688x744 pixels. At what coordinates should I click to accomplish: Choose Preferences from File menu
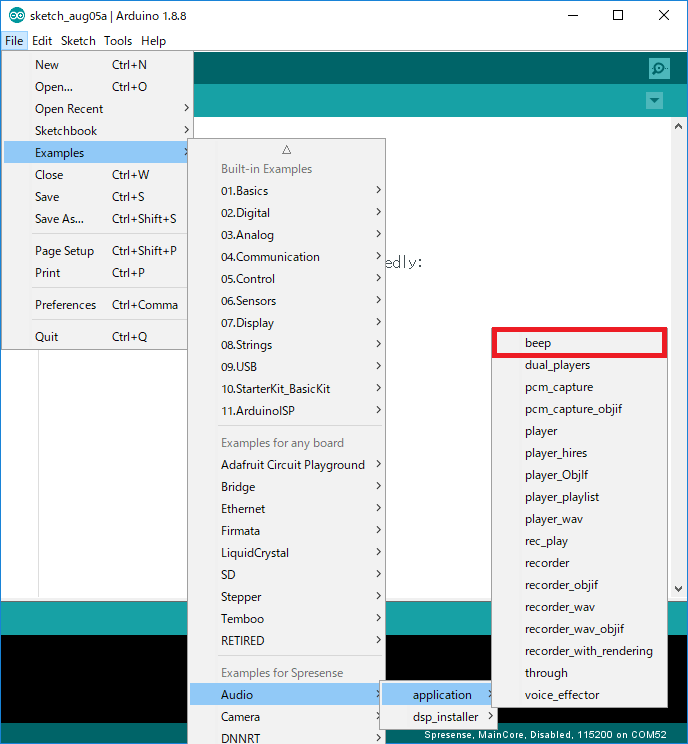point(66,305)
